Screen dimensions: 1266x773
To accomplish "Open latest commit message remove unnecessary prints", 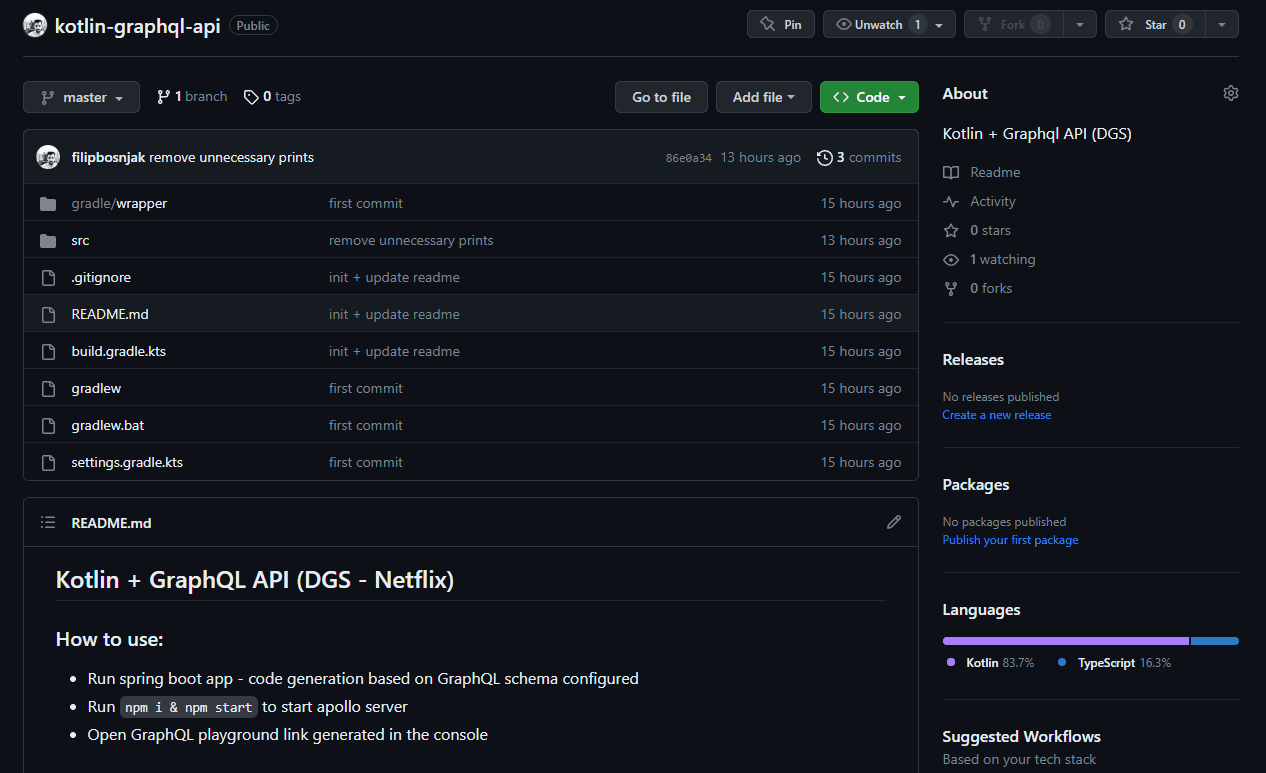I will click(232, 157).
